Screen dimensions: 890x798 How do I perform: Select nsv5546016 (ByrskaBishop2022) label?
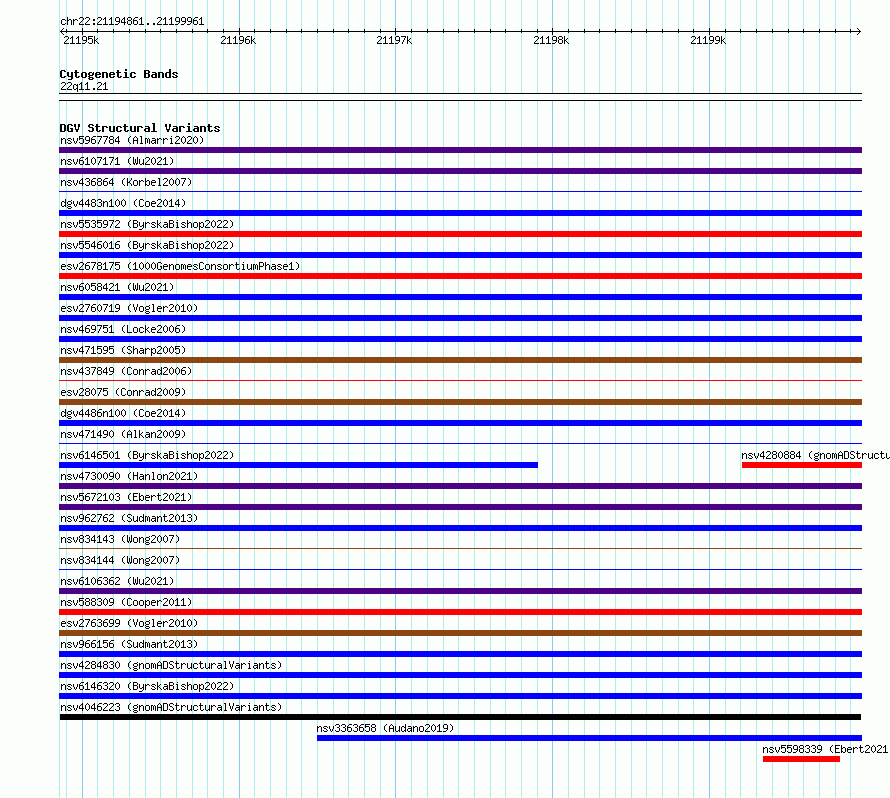(x=147, y=245)
